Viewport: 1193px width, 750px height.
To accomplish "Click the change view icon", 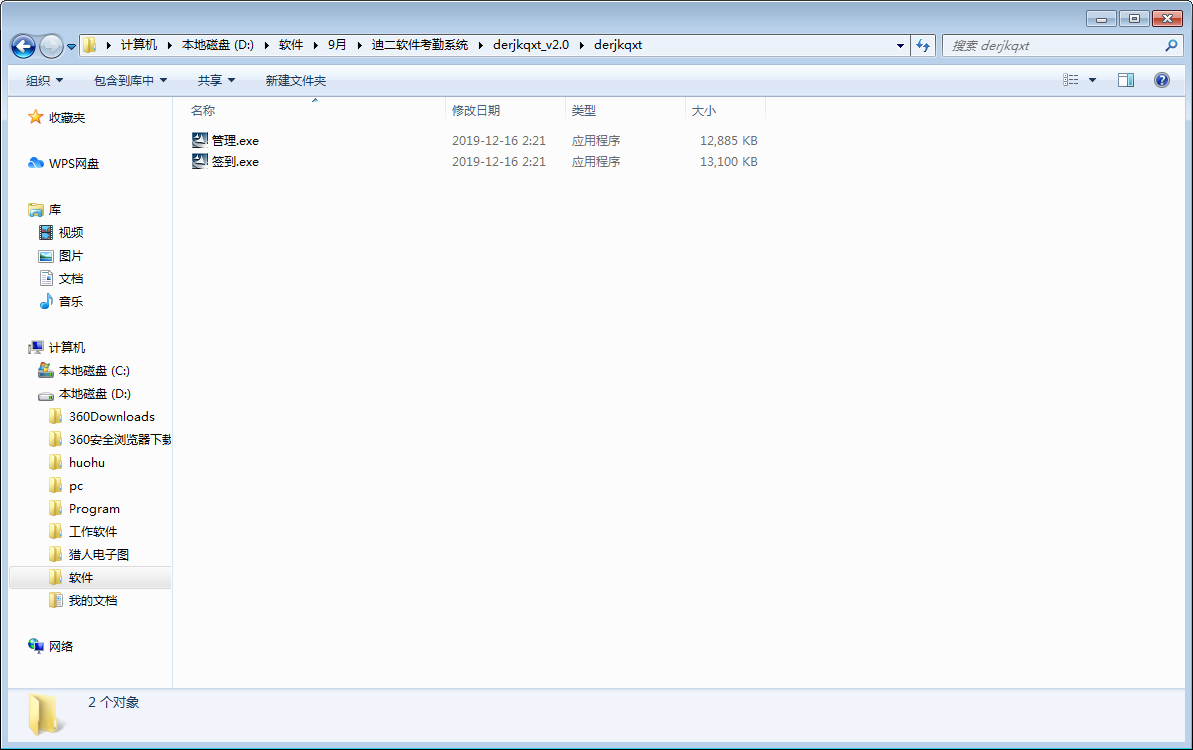I will [1071, 80].
